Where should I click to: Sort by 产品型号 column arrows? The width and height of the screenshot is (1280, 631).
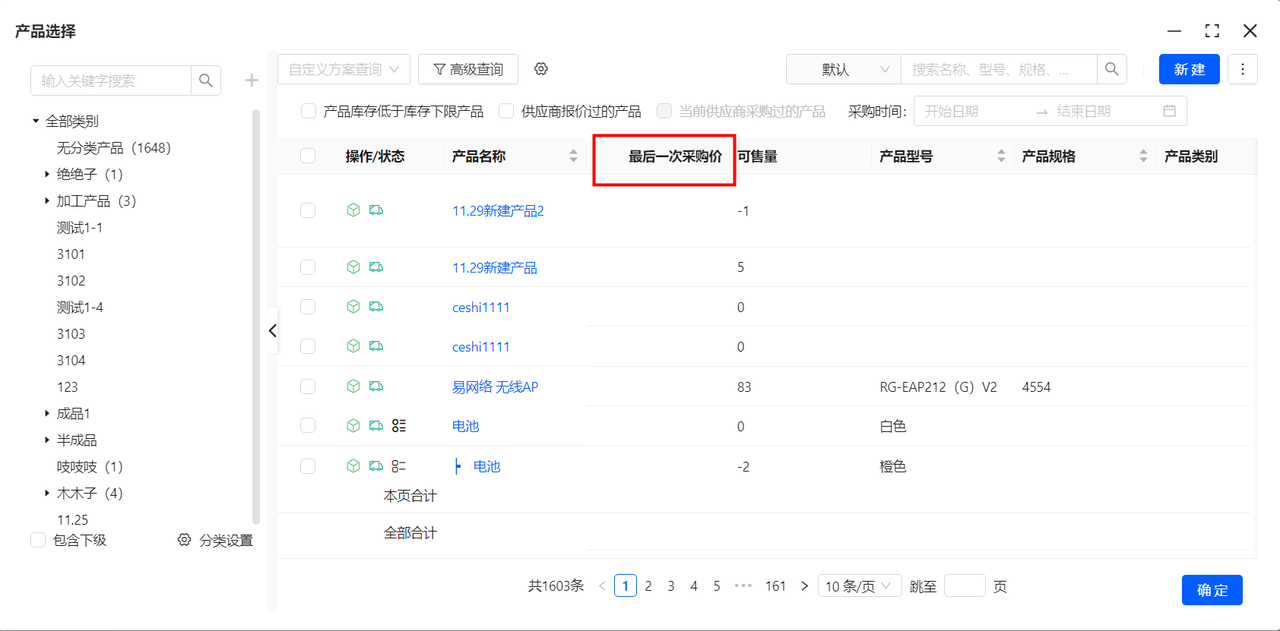1002,156
